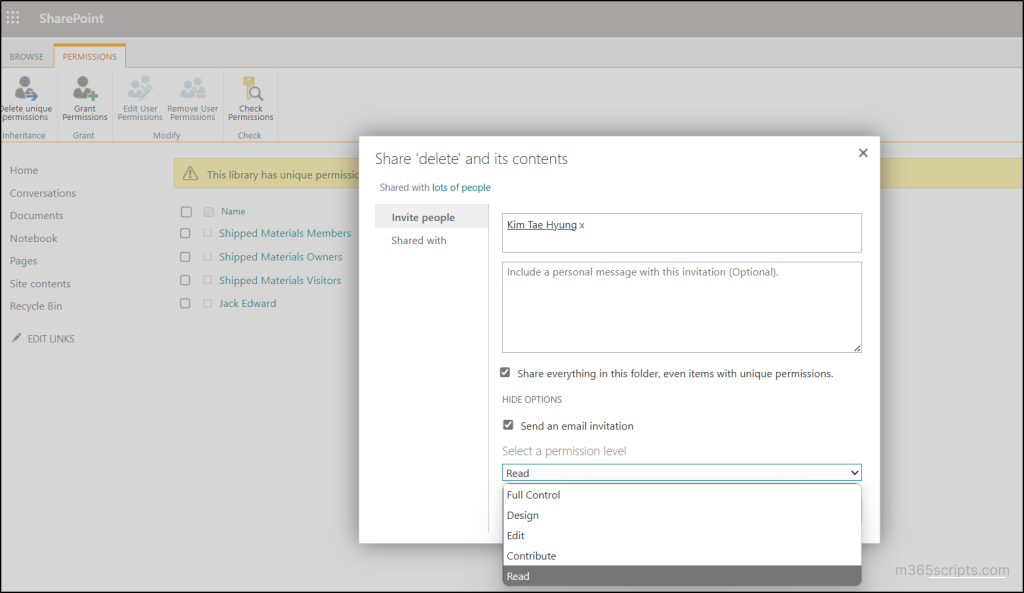Click the warning triangle in the yellow banner
This screenshot has width=1024, height=593.
189,174
